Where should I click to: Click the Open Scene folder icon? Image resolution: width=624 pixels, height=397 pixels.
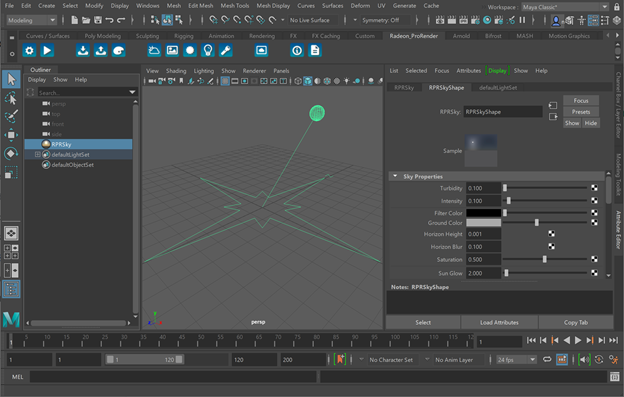pos(86,20)
